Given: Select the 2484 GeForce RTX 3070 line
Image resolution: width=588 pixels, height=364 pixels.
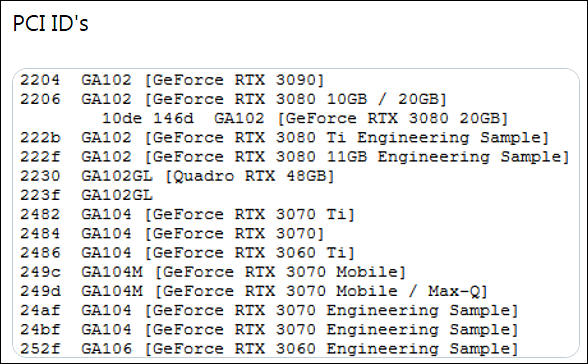Looking at the screenshot, I should pos(172,234).
